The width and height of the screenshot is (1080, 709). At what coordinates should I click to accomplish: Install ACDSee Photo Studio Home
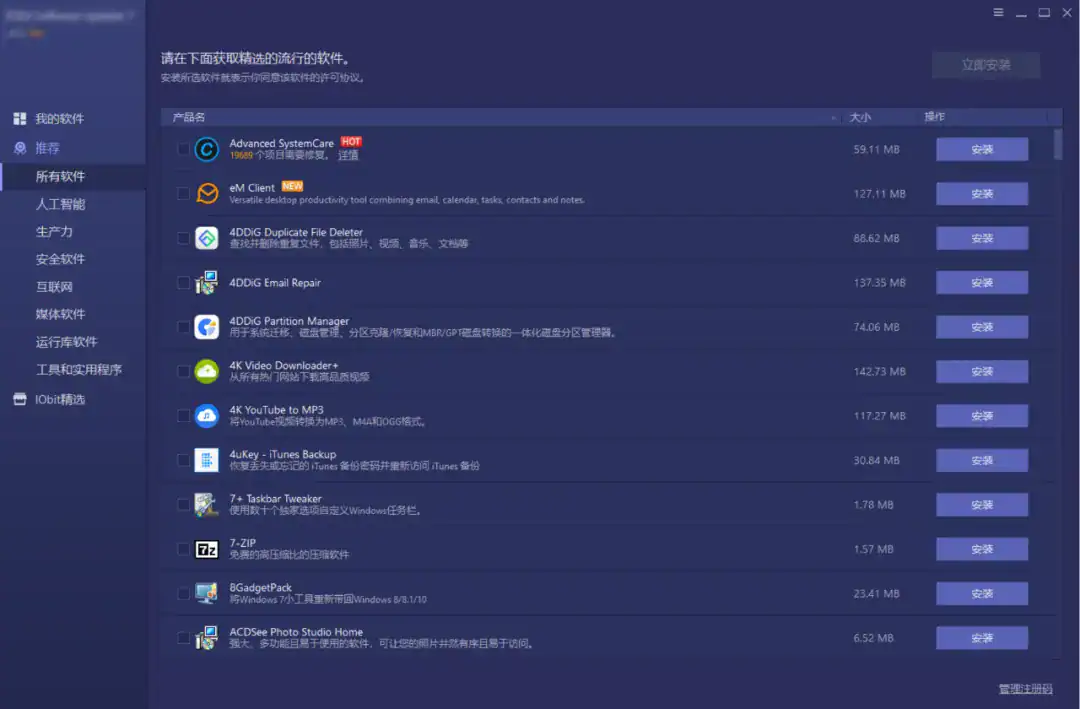click(982, 638)
